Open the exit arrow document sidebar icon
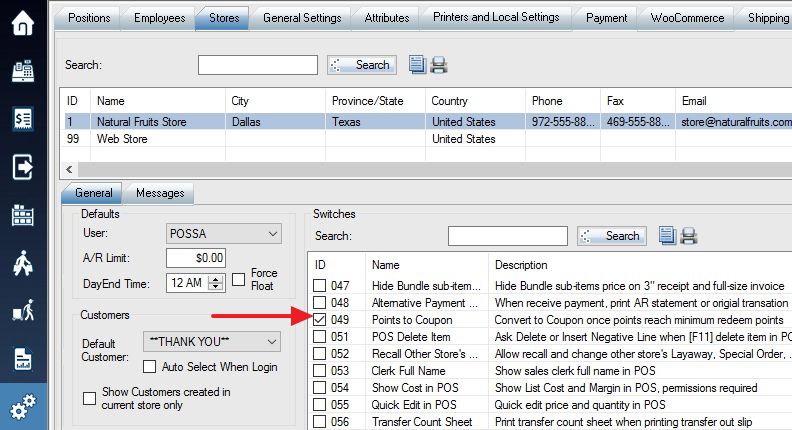This screenshot has height=430, width=792. (x=23, y=167)
